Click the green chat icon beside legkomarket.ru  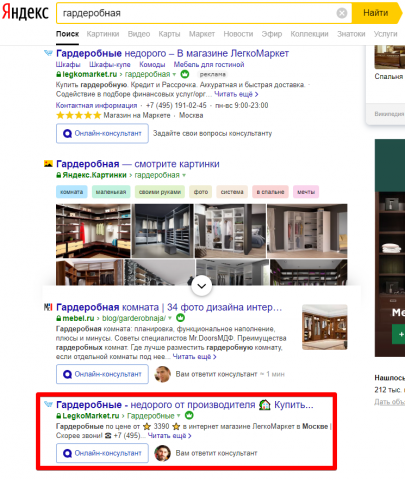tap(185, 74)
